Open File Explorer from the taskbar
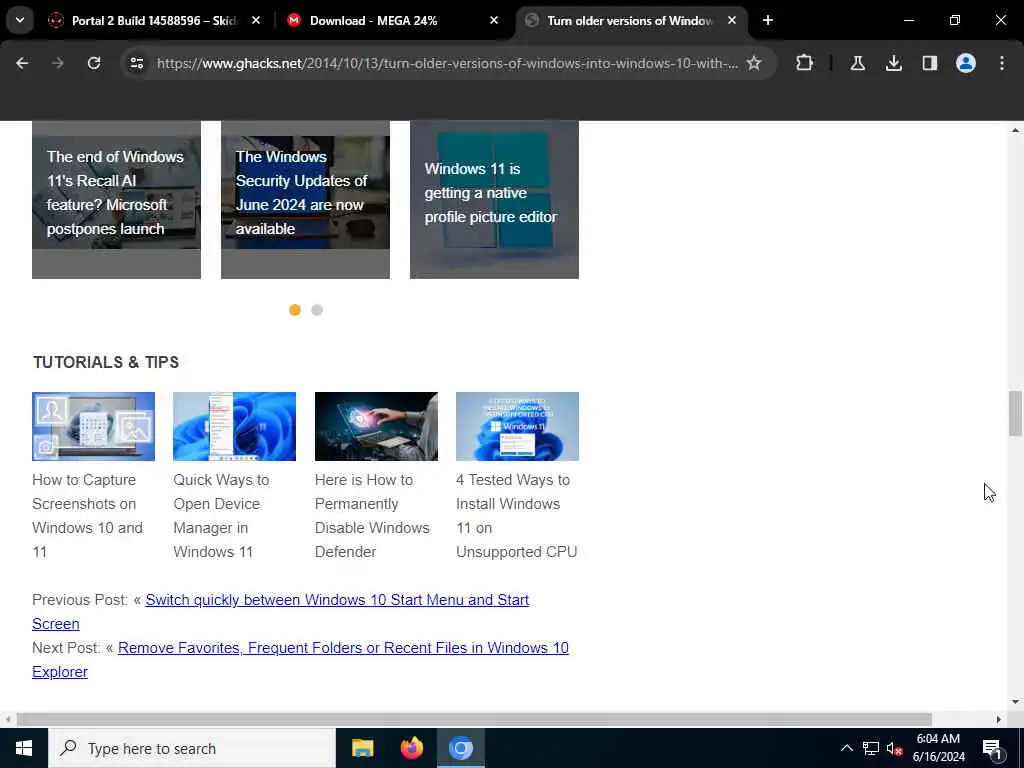 [x=362, y=748]
